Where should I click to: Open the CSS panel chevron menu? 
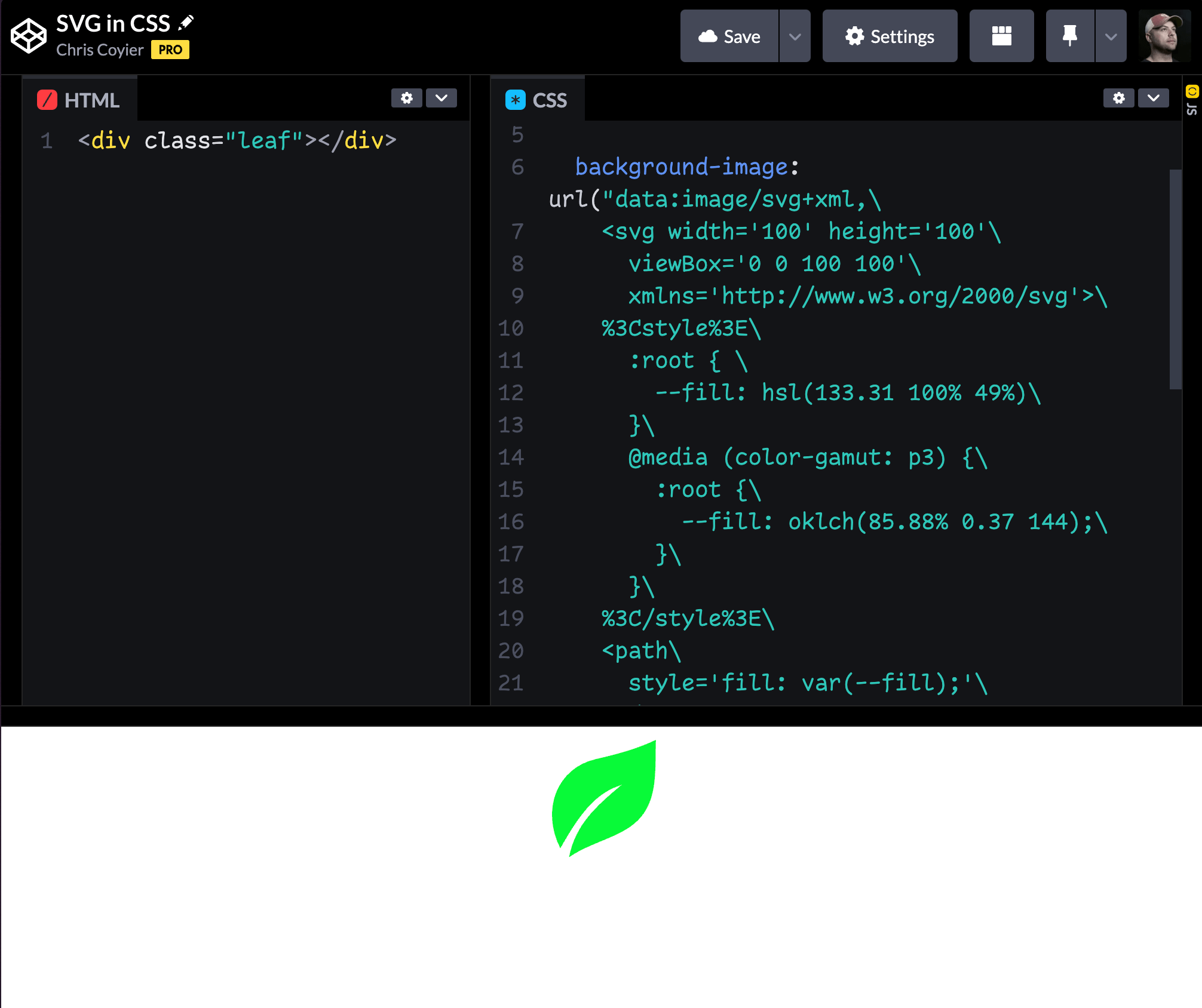pos(1153,98)
